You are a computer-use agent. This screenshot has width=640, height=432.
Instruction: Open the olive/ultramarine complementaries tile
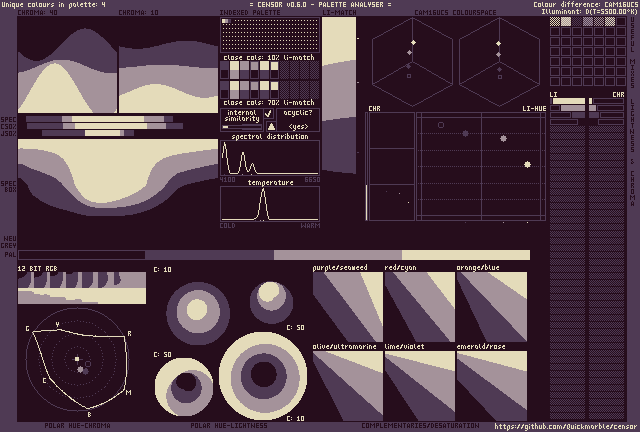click(x=348, y=386)
